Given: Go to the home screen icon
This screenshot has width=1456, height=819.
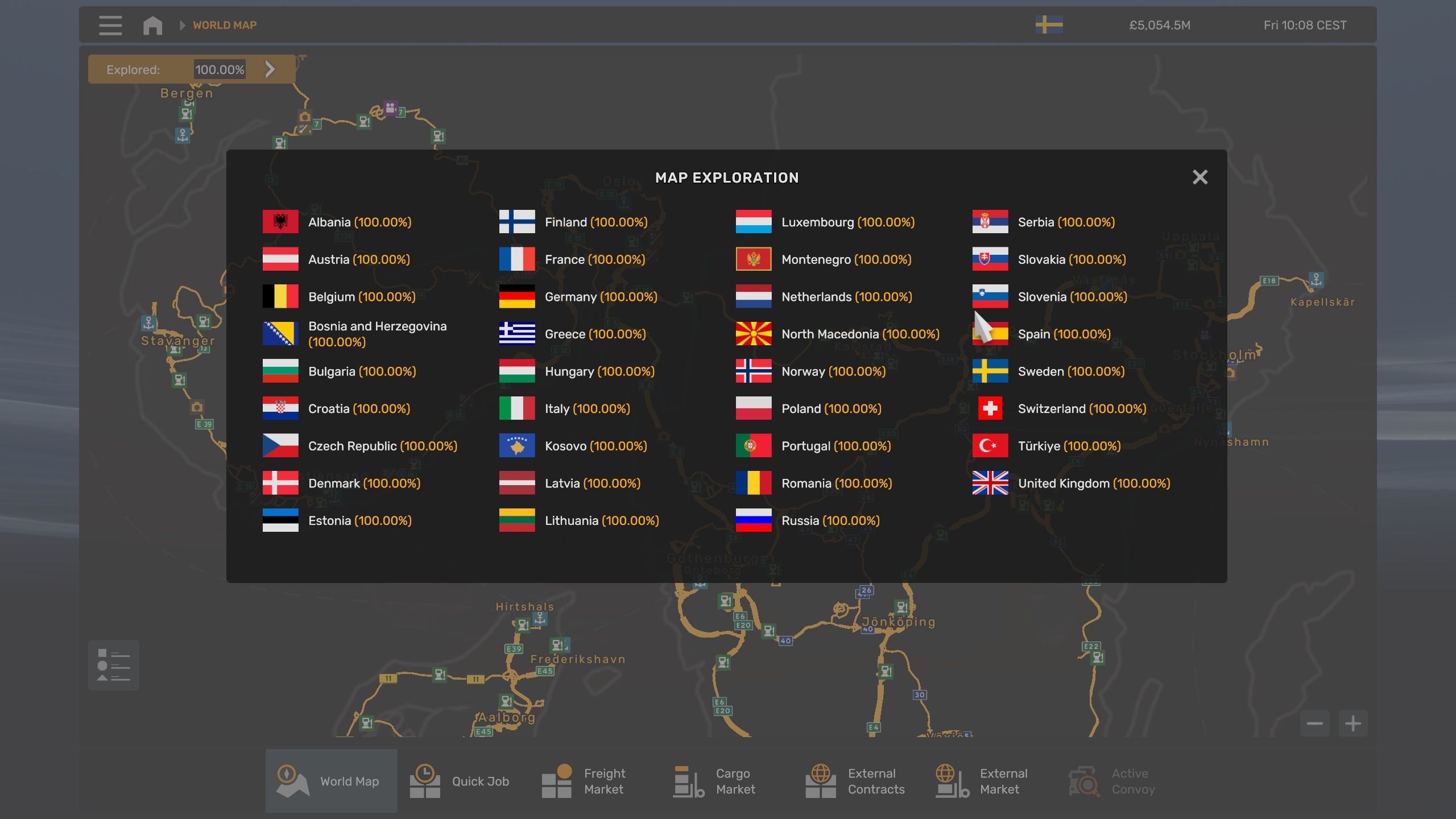Looking at the screenshot, I should pos(152,26).
